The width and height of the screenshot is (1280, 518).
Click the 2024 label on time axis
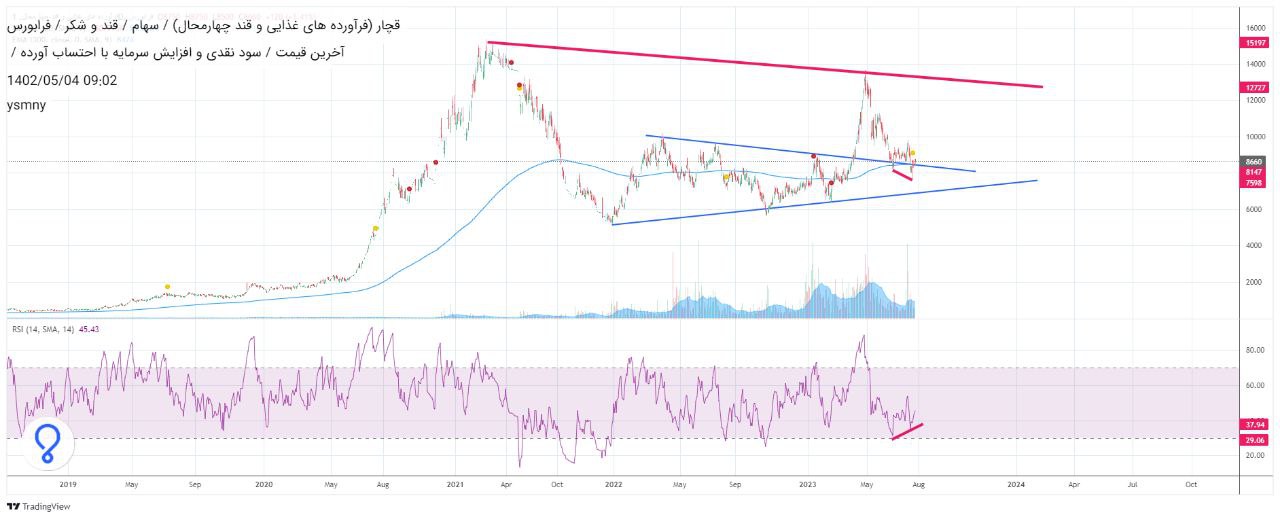[1016, 484]
